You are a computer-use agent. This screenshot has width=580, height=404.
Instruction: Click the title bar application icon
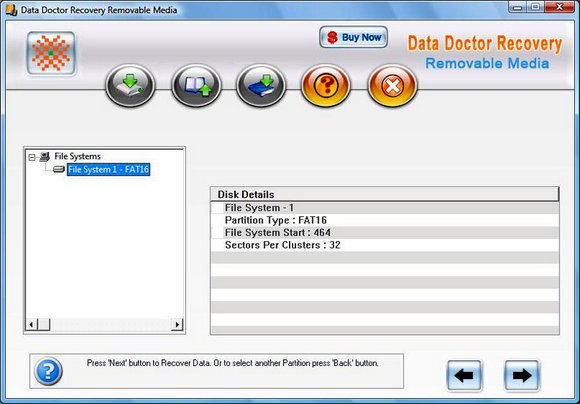point(11,9)
